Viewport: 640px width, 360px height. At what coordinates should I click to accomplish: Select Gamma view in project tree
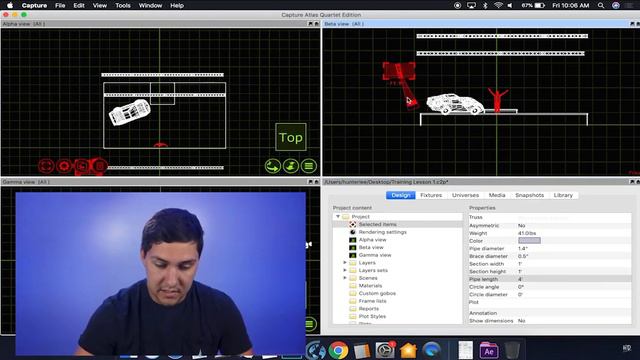pyautogui.click(x=375, y=255)
